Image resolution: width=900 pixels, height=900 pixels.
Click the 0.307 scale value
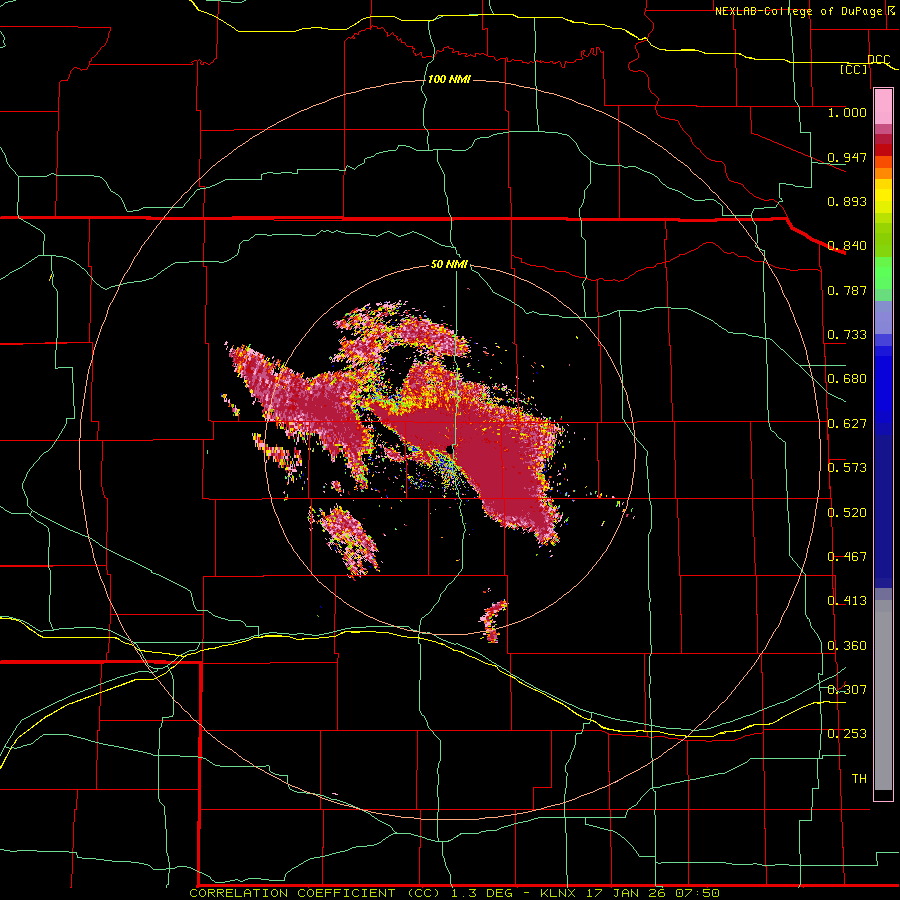[x=847, y=690]
